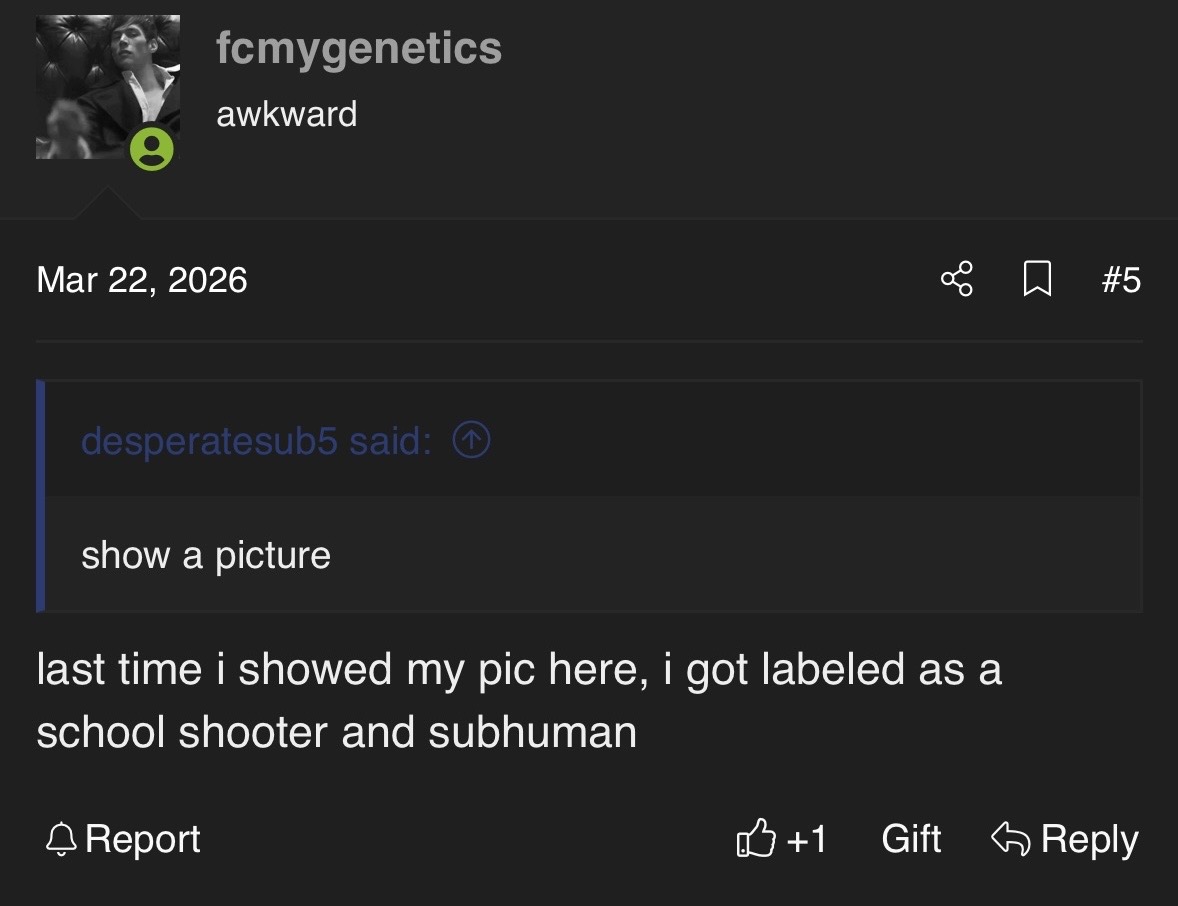The height and width of the screenshot is (906, 1178).
Task: Click the quoted text 'show a picture'
Action: (x=206, y=555)
